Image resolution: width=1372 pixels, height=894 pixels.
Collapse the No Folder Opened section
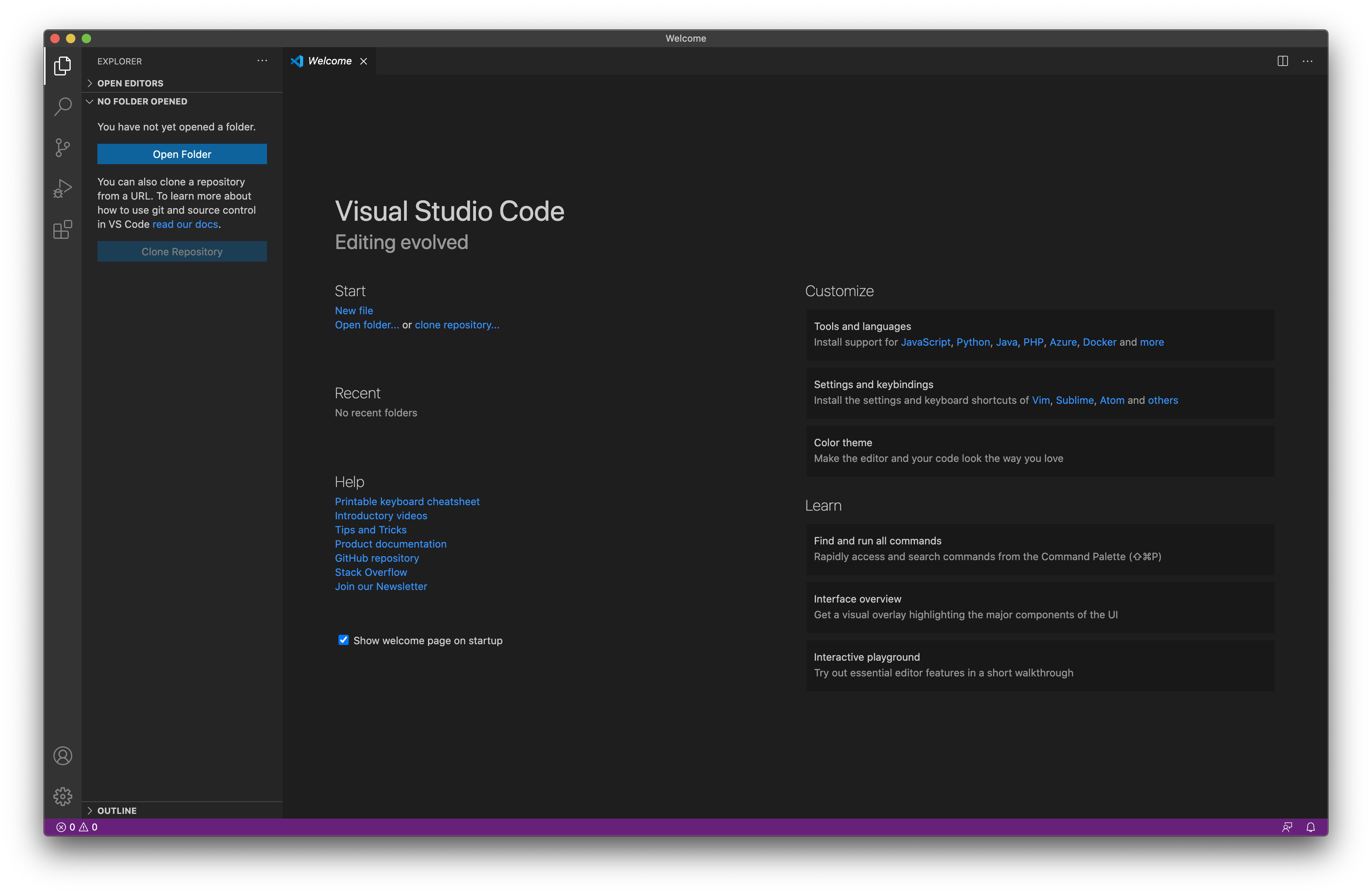pos(182,101)
